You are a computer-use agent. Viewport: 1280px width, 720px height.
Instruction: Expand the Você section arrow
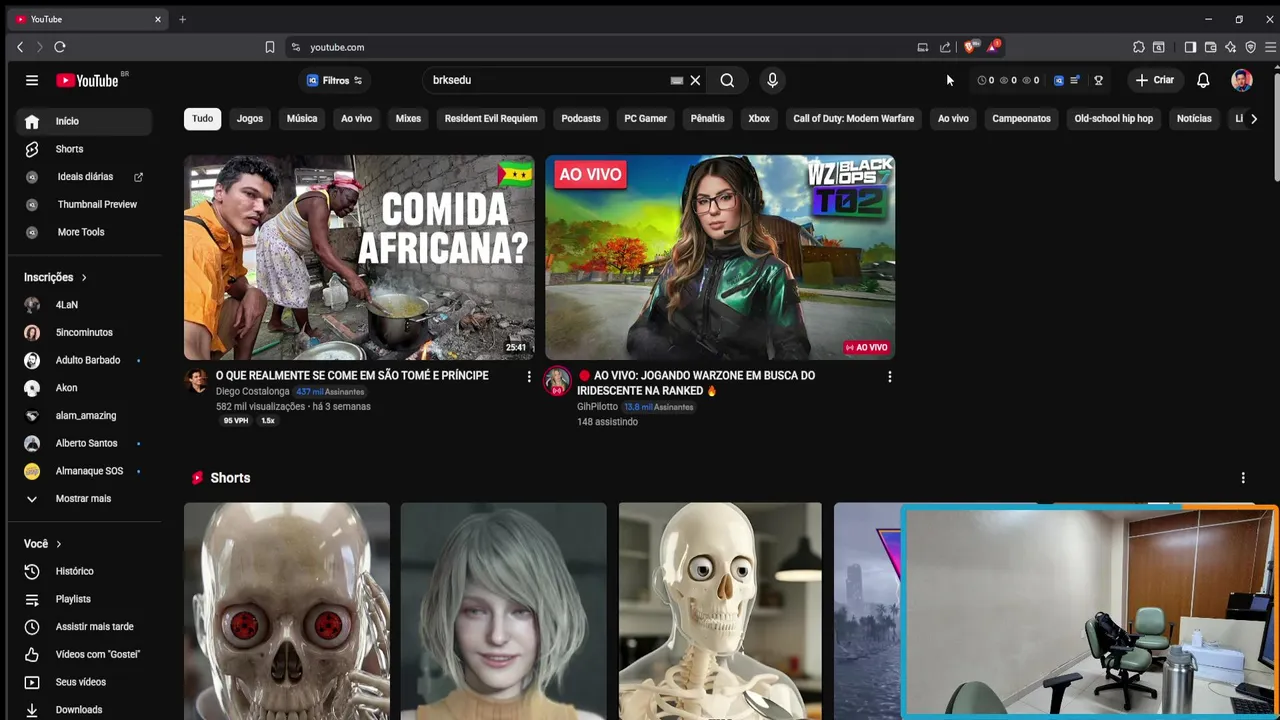[x=59, y=544]
